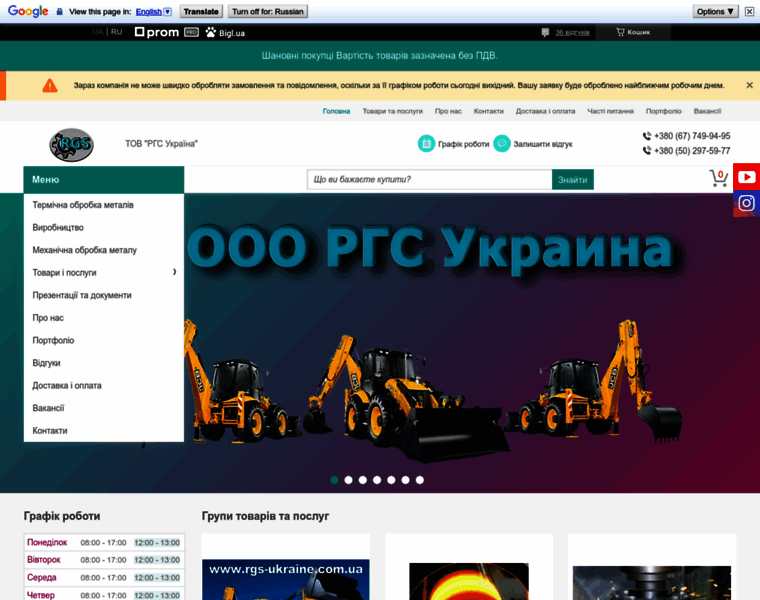Open Товари та послуги in top navigation
Viewport: 760px width, 600px height.
393,111
